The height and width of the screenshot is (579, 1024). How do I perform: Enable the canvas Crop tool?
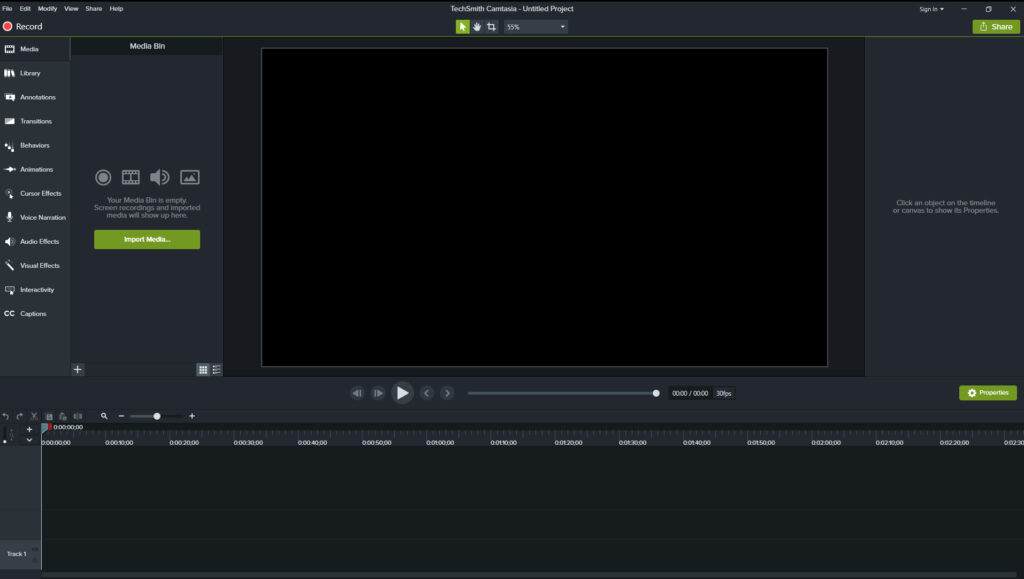click(x=491, y=27)
